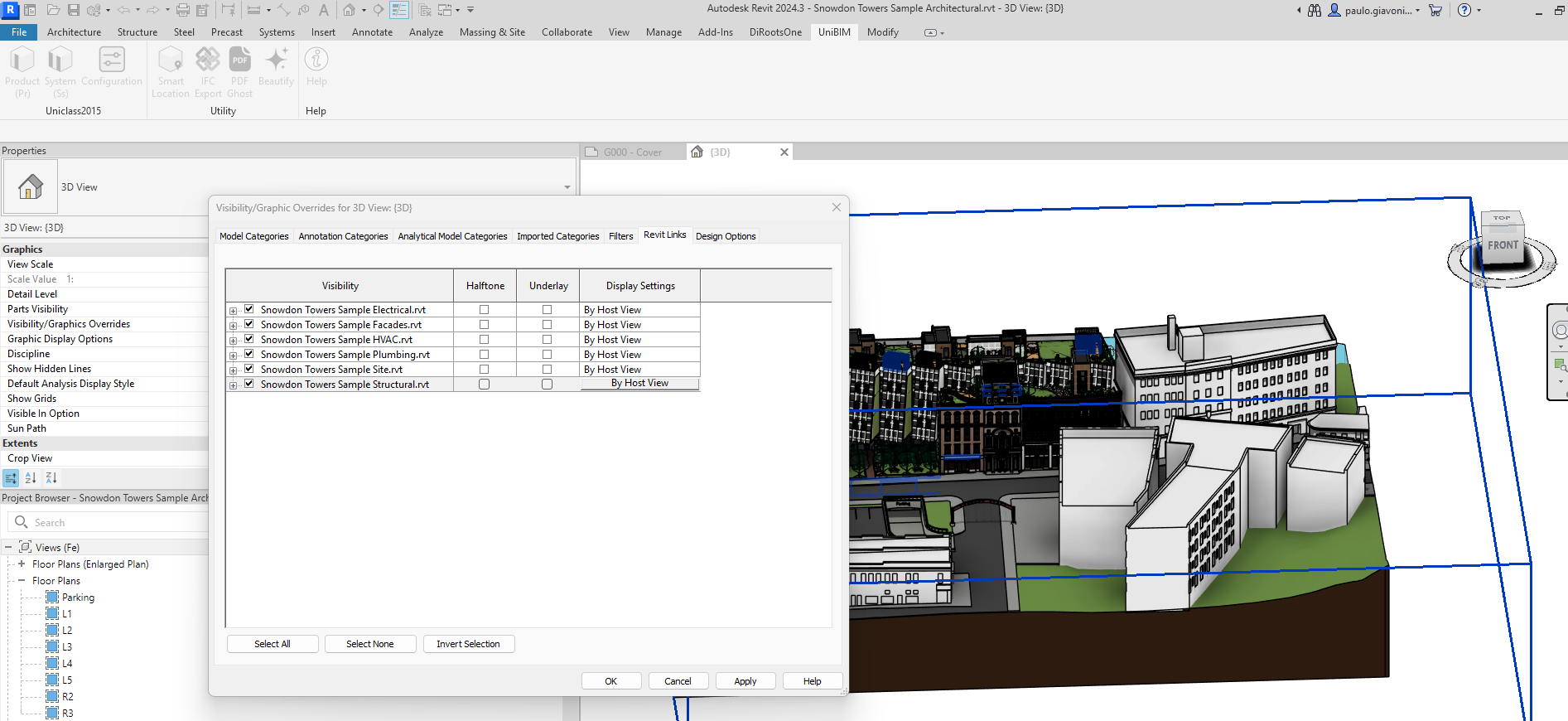Click the Synchronize with Central icon

point(94,10)
